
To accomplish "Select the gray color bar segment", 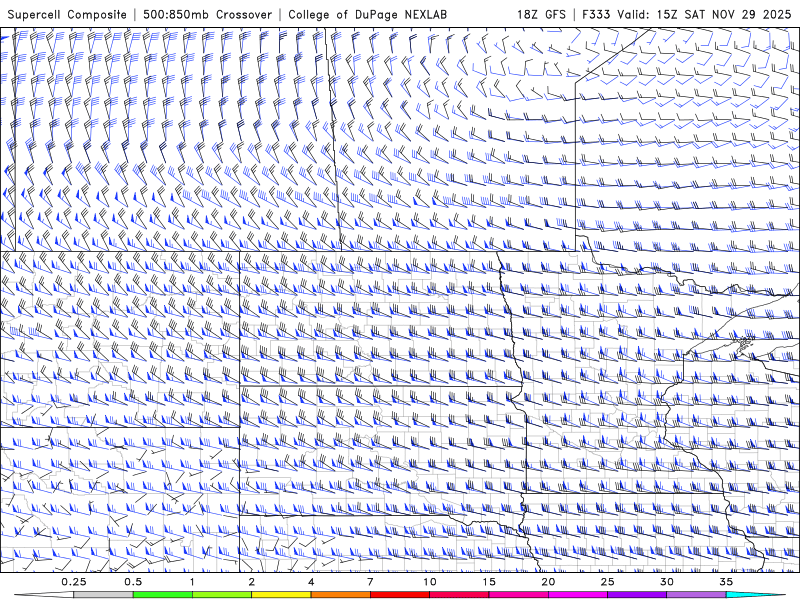I will tap(104, 595).
